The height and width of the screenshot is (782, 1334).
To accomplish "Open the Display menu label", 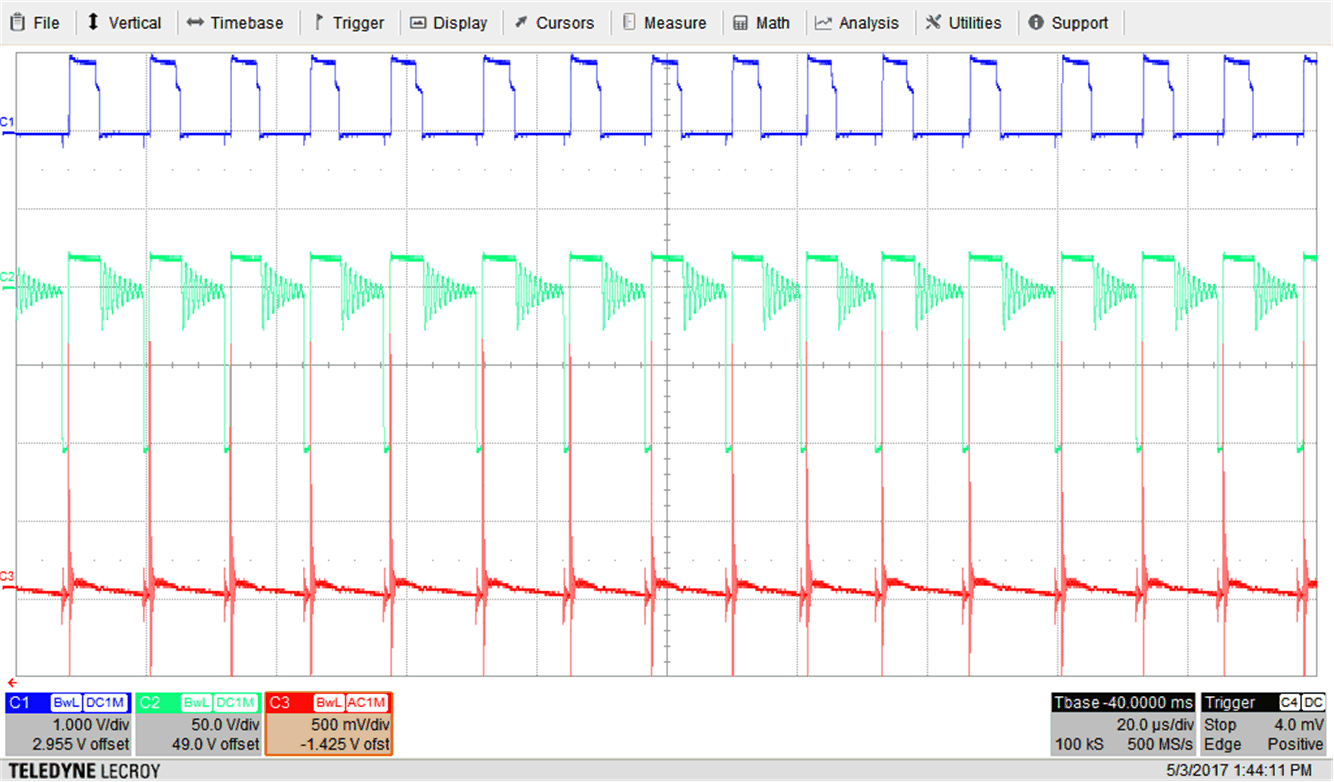I will pos(460,22).
